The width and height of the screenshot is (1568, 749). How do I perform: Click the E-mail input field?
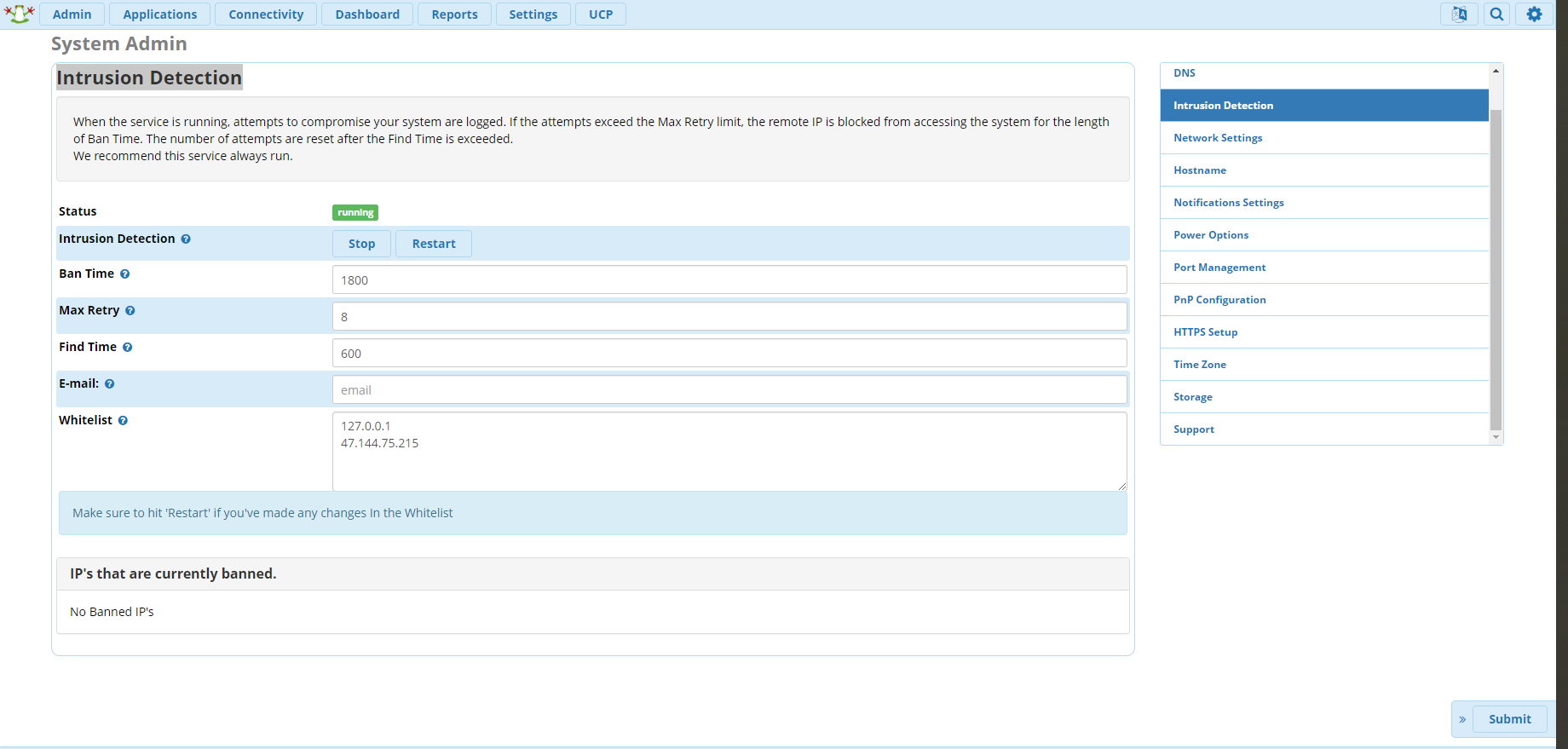(x=729, y=390)
